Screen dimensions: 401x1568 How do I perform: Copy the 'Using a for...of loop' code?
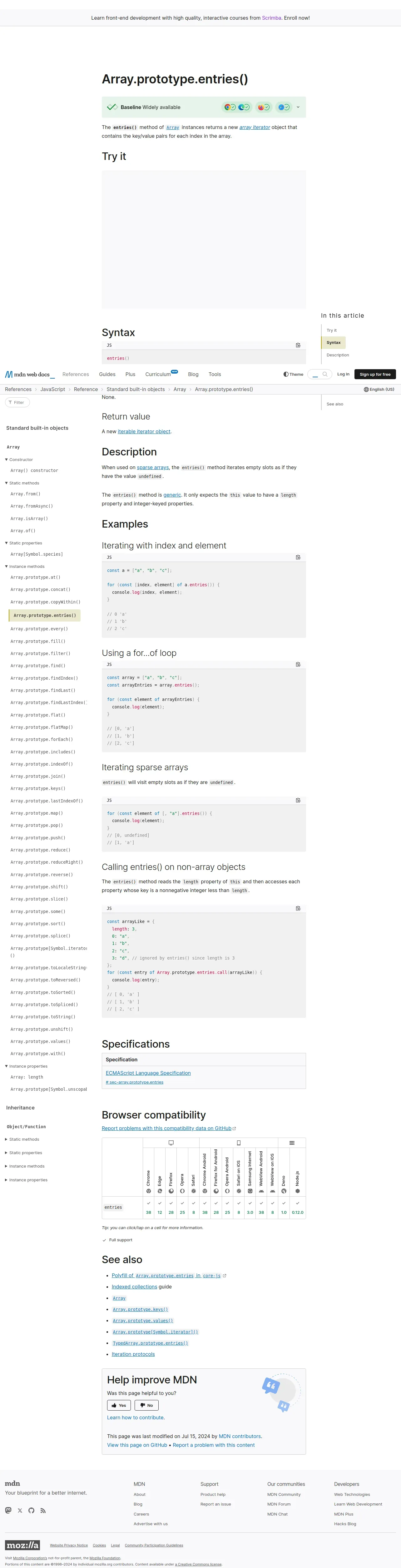tap(298, 665)
